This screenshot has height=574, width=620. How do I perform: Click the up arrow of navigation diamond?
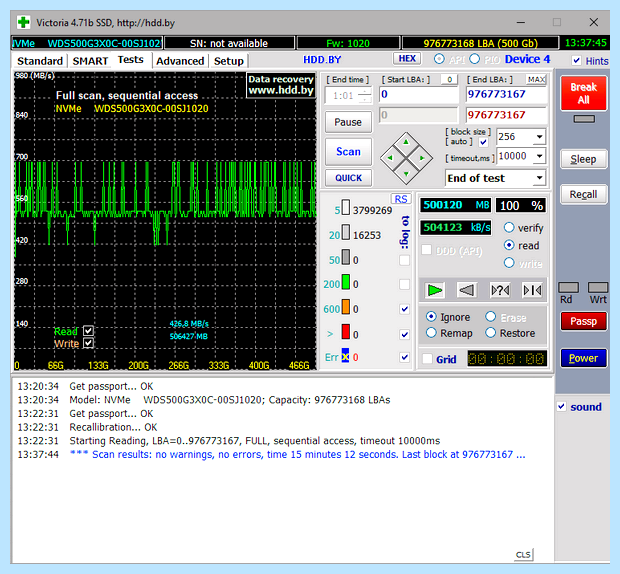pos(406,142)
